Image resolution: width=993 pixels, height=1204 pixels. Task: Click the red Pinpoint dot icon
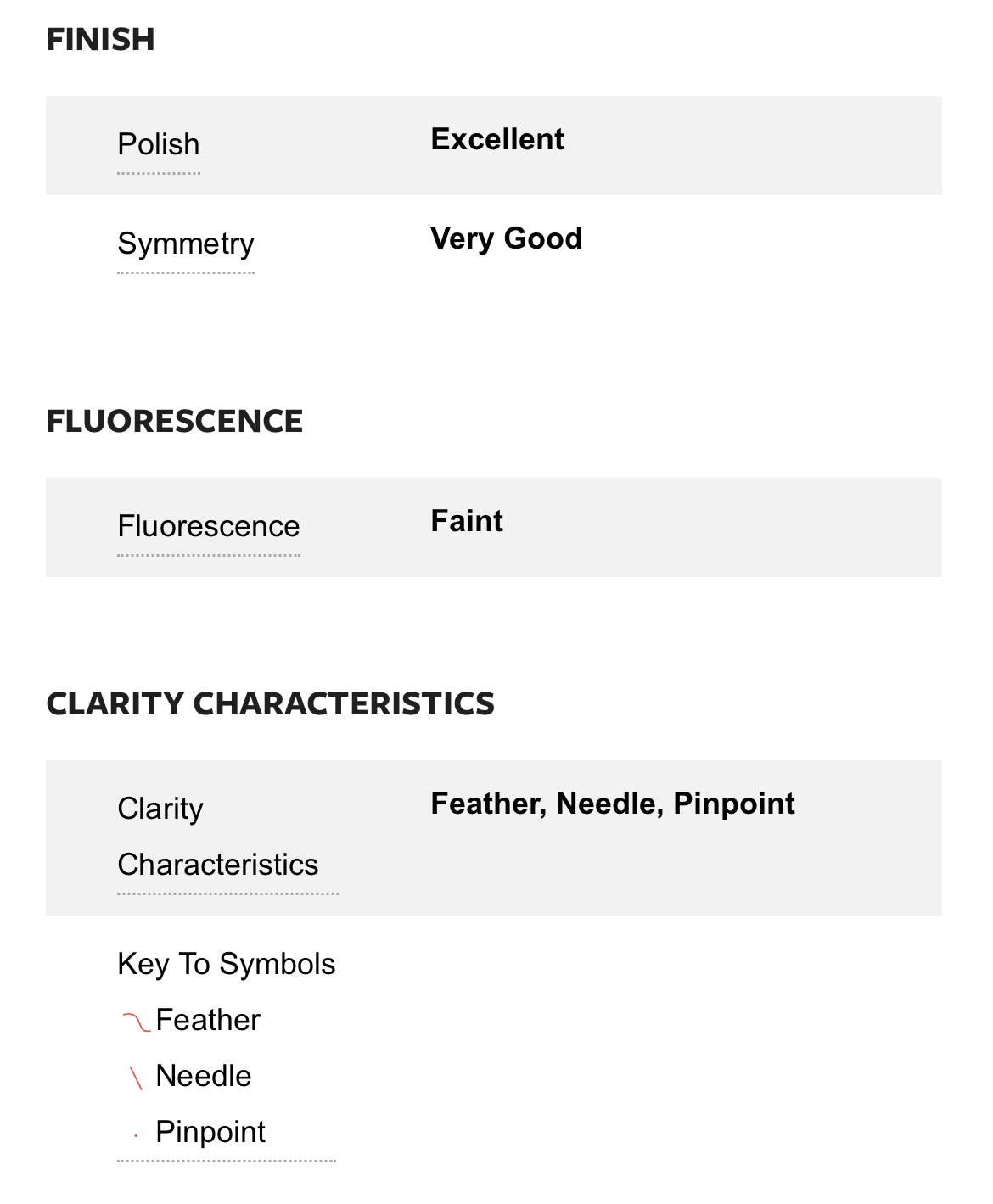click(x=136, y=1135)
